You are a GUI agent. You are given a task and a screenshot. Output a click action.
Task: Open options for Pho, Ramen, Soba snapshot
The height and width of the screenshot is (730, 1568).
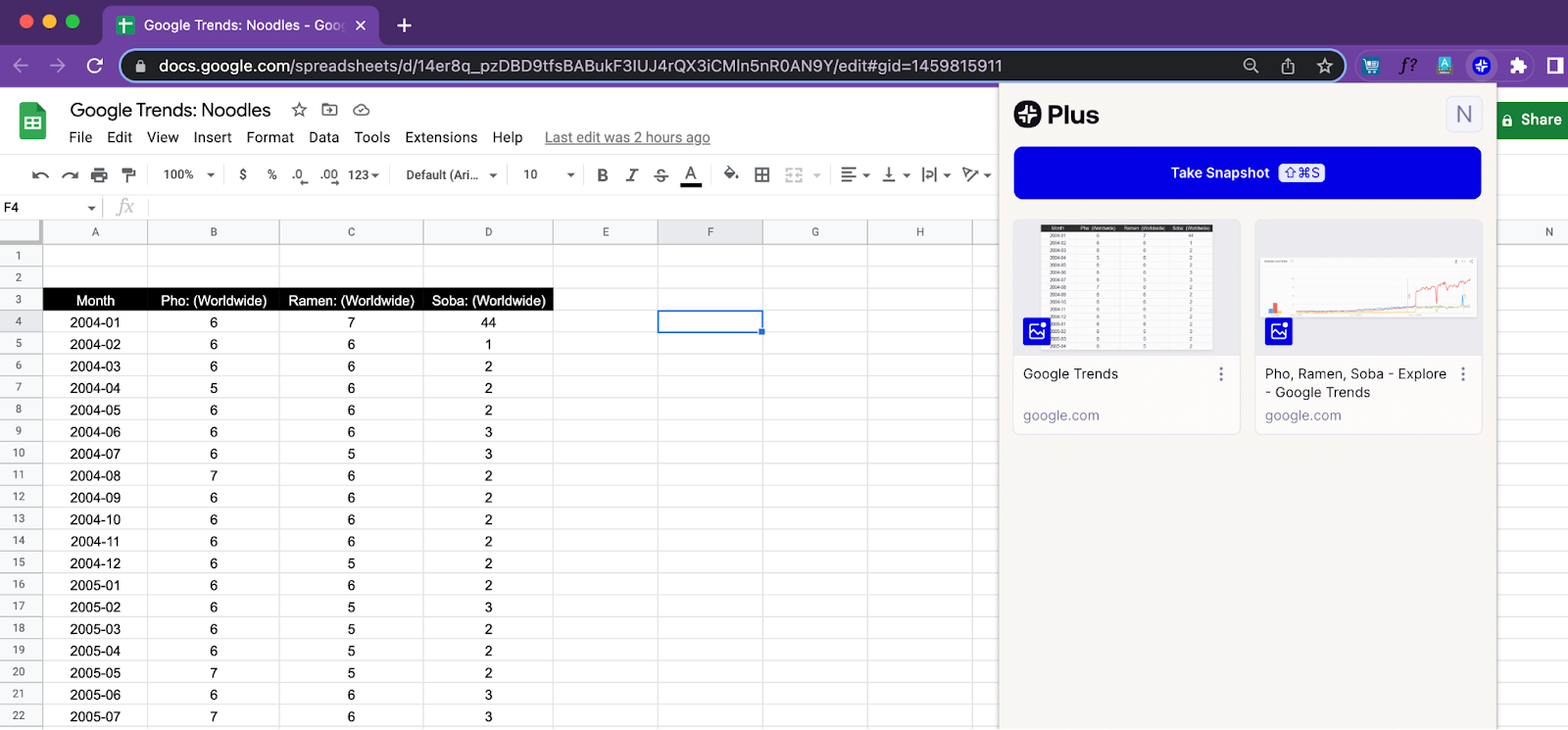(x=1463, y=374)
